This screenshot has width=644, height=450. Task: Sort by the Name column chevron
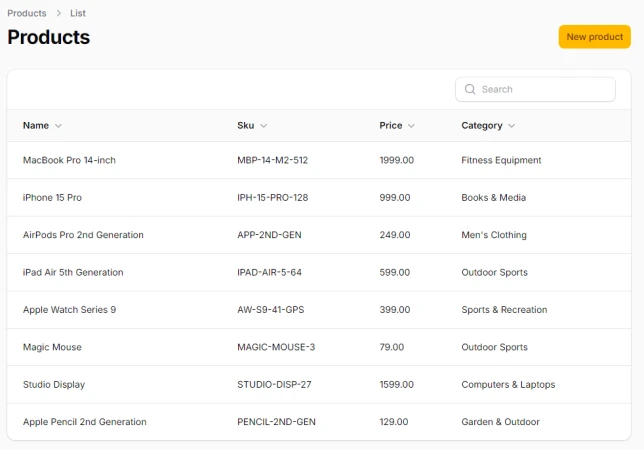coord(58,126)
